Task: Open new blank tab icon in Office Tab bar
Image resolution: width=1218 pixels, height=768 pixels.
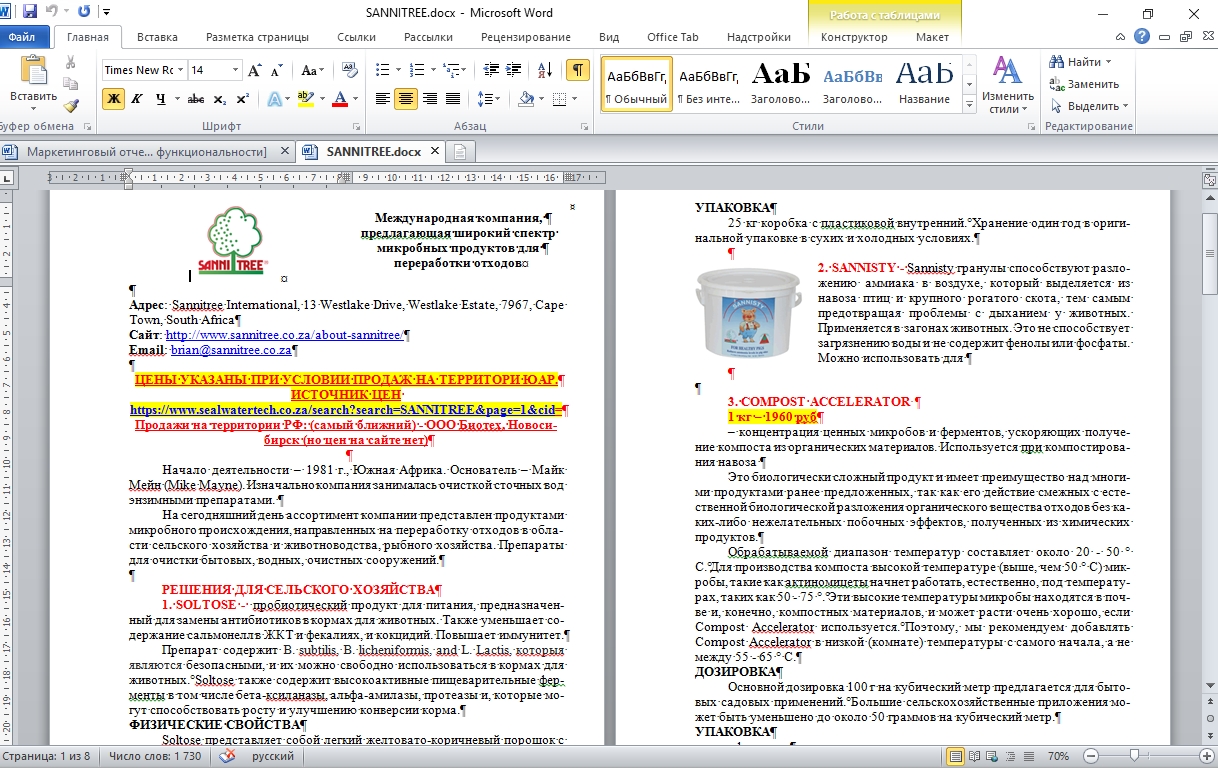Action: click(461, 152)
